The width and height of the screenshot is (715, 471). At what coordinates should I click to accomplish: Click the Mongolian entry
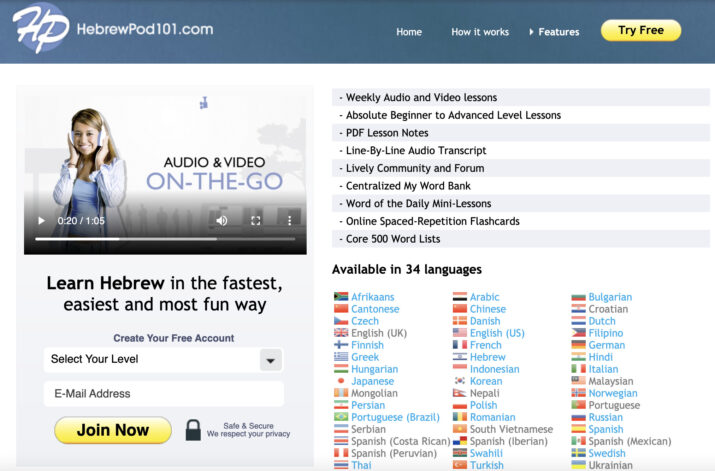coord(374,393)
